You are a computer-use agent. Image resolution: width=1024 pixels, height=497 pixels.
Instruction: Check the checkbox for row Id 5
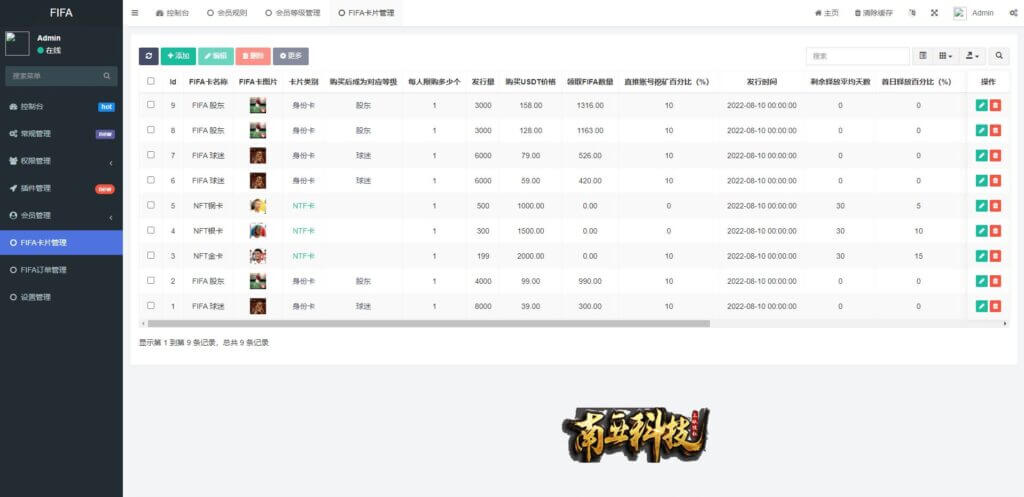[151, 205]
